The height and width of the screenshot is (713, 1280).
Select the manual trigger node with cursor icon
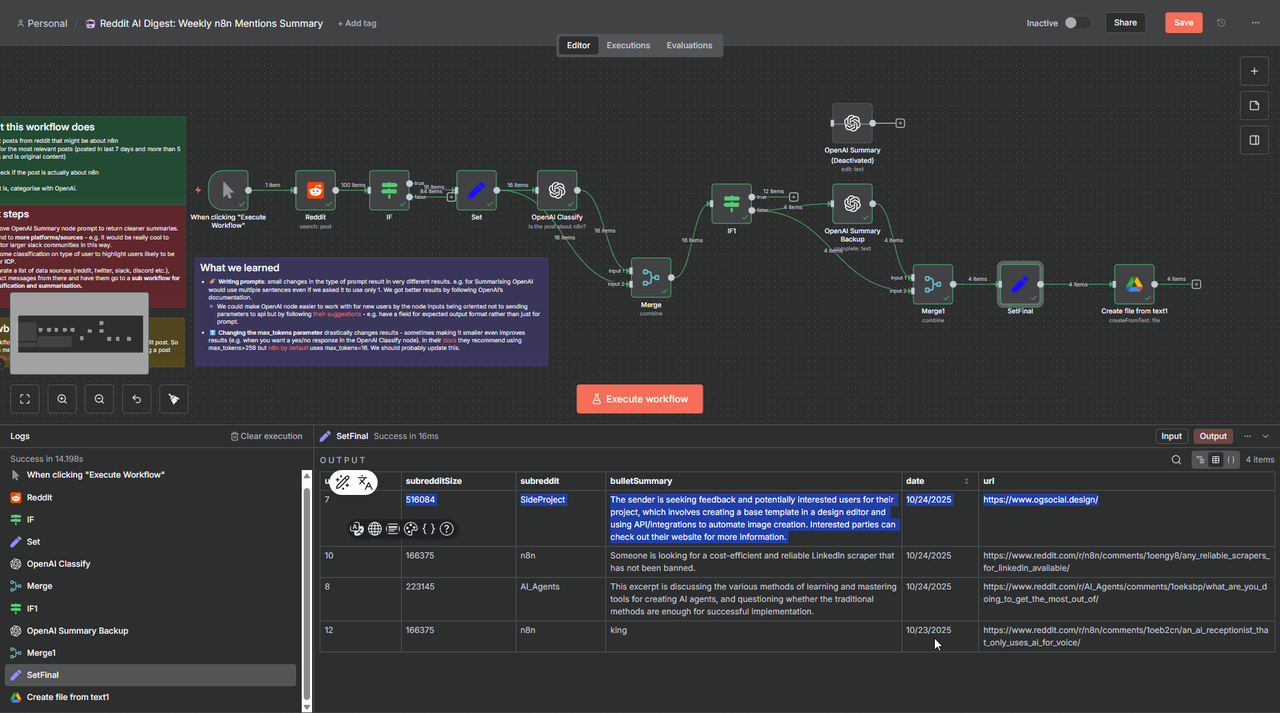pyautogui.click(x=228, y=190)
